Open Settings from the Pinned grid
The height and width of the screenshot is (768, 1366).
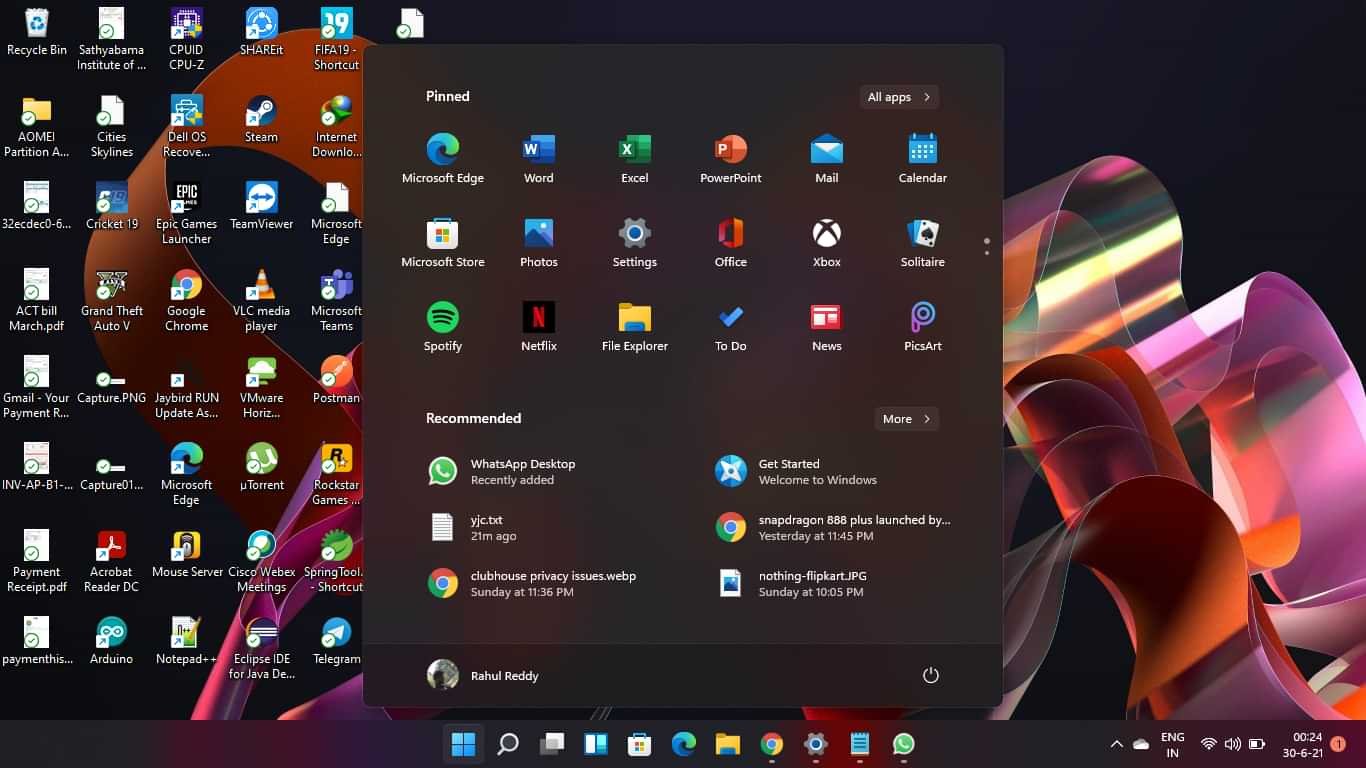635,243
